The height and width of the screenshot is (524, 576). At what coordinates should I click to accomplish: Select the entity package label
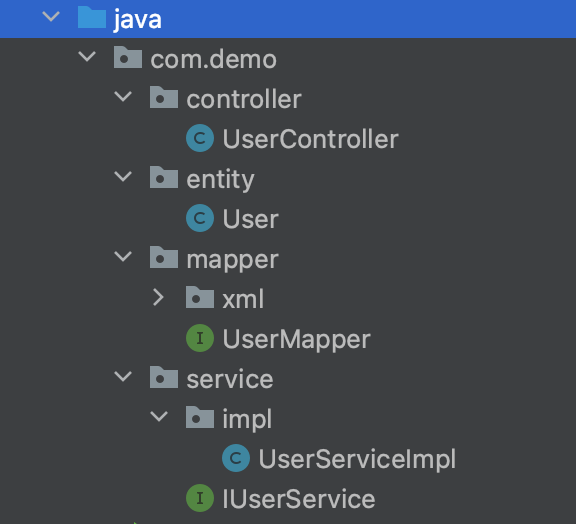220,180
